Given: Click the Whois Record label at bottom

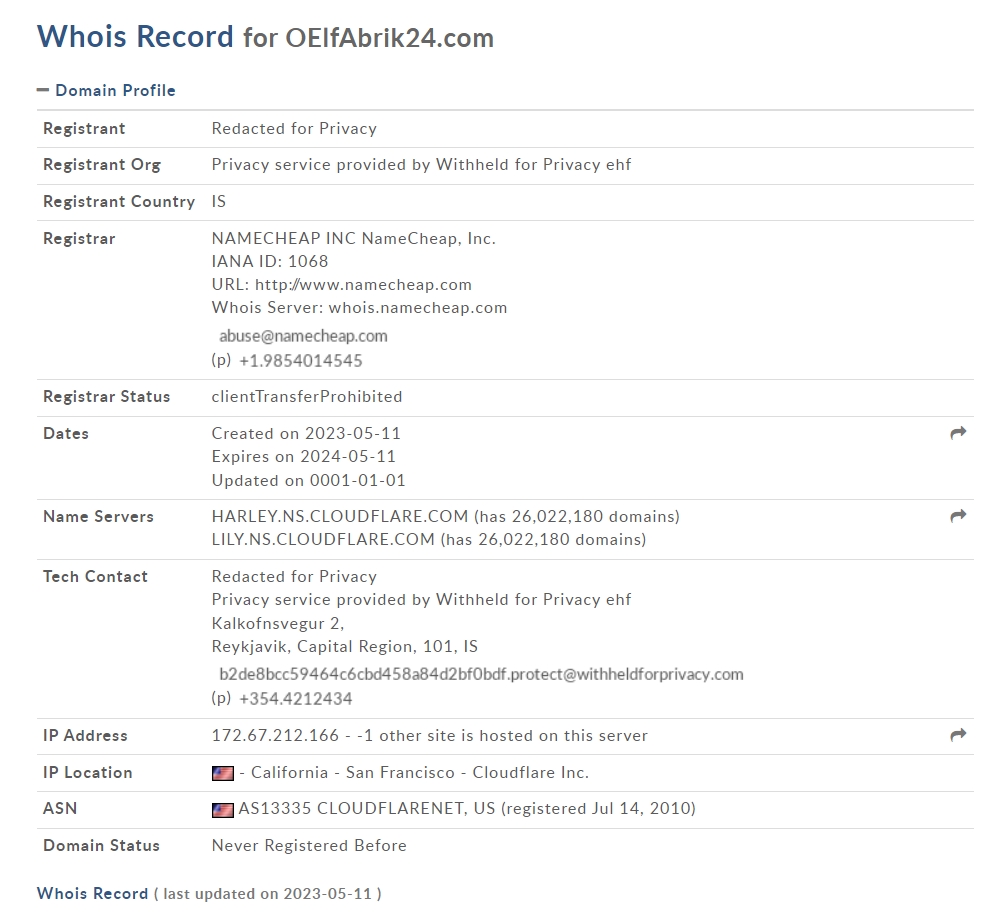Looking at the screenshot, I should point(92,894).
